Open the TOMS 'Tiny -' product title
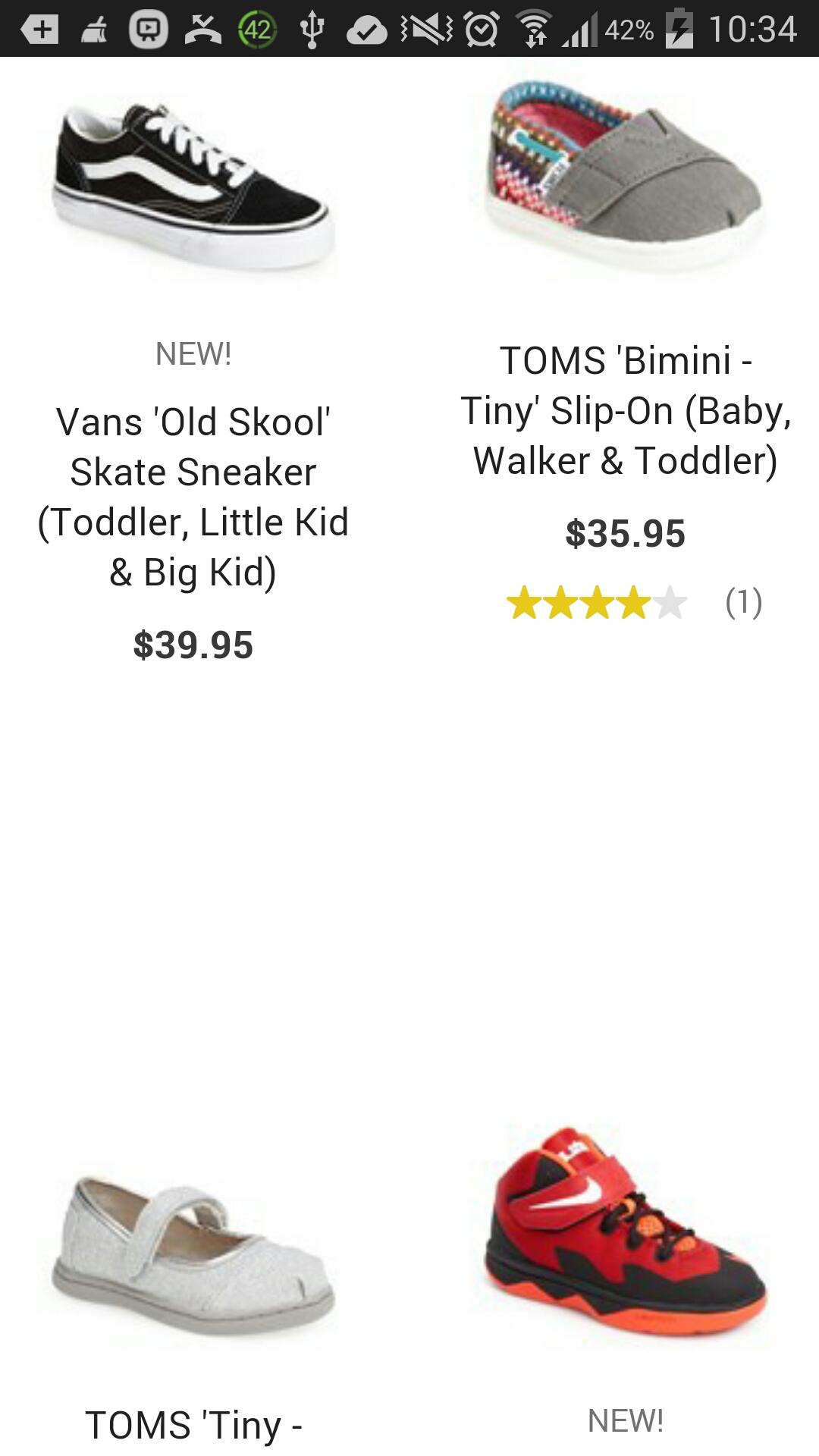This screenshot has height=1456, width=819. (193, 1425)
